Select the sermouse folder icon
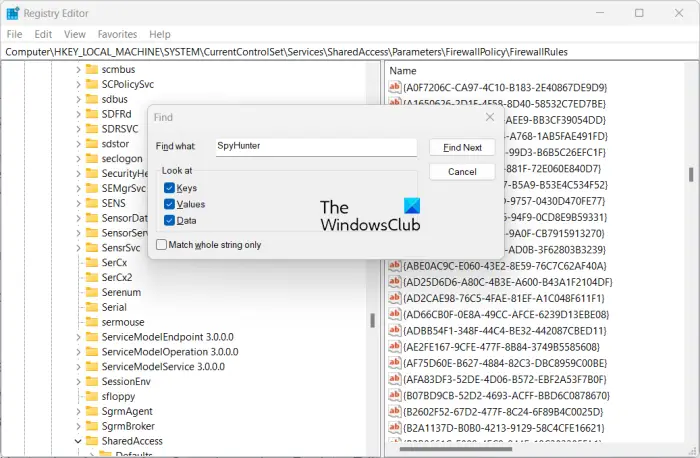The image size is (700, 458). (x=92, y=322)
